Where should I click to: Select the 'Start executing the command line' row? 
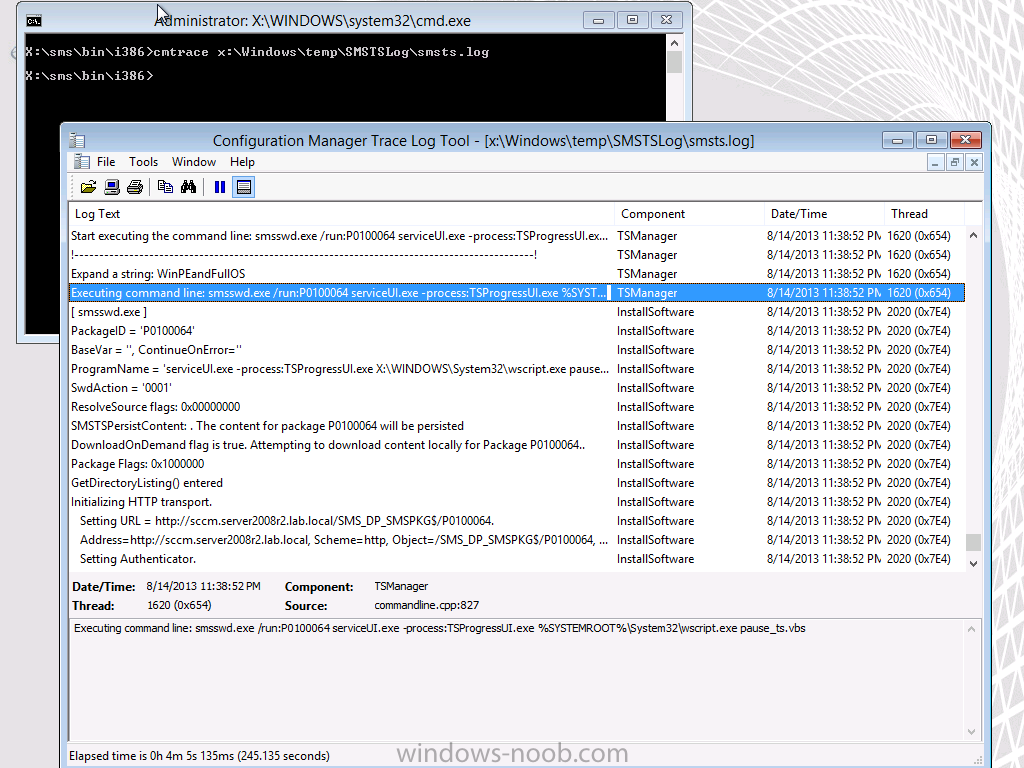pyautogui.click(x=517, y=236)
